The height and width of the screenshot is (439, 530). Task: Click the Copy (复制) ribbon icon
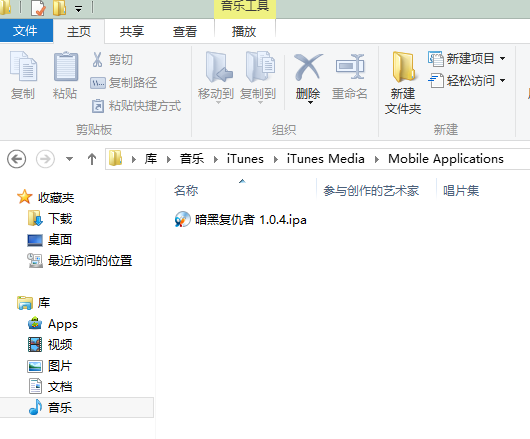23,66
